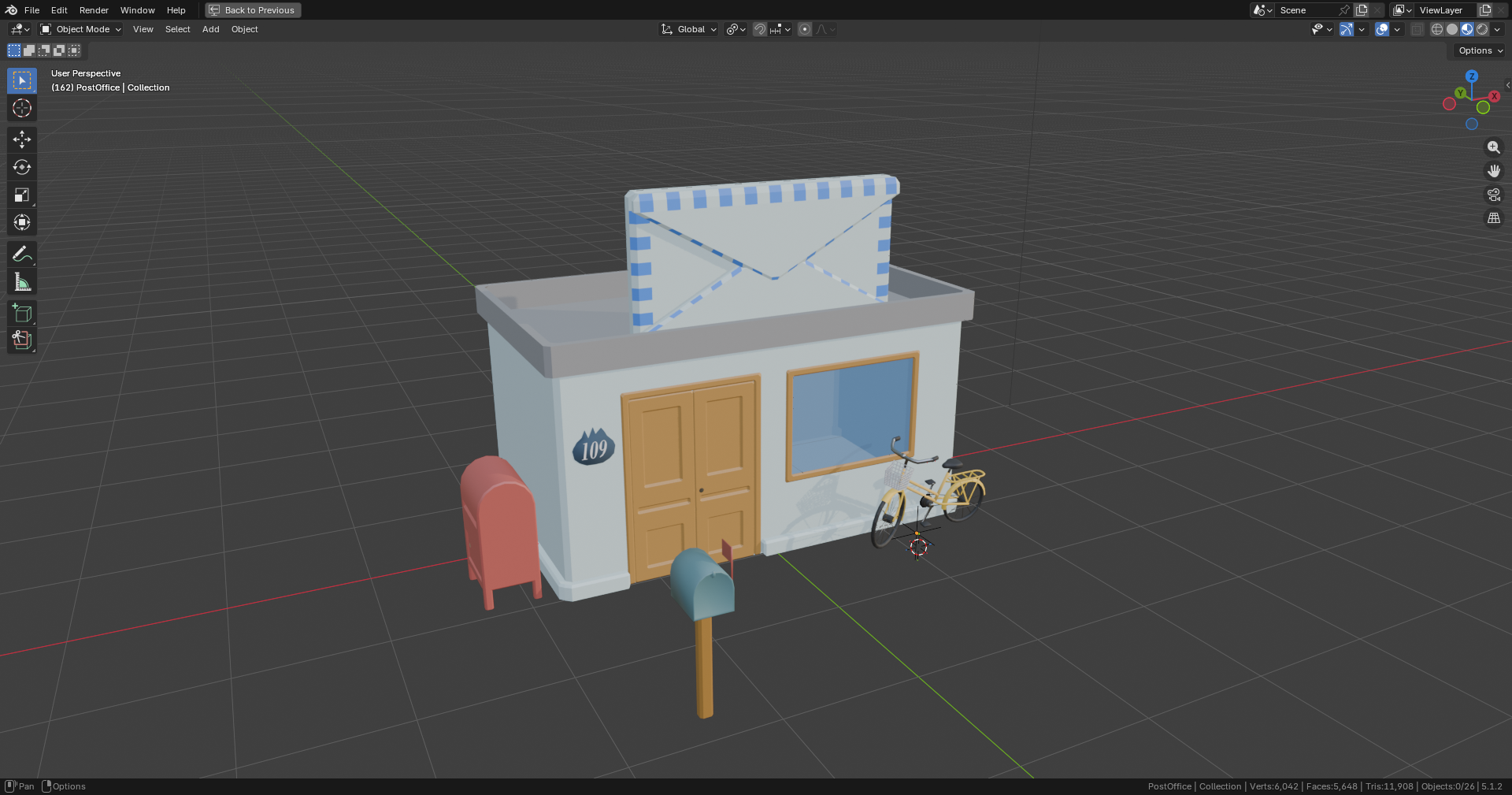The width and height of the screenshot is (1512, 795).
Task: Toggle camera view icon
Action: [x=1493, y=195]
